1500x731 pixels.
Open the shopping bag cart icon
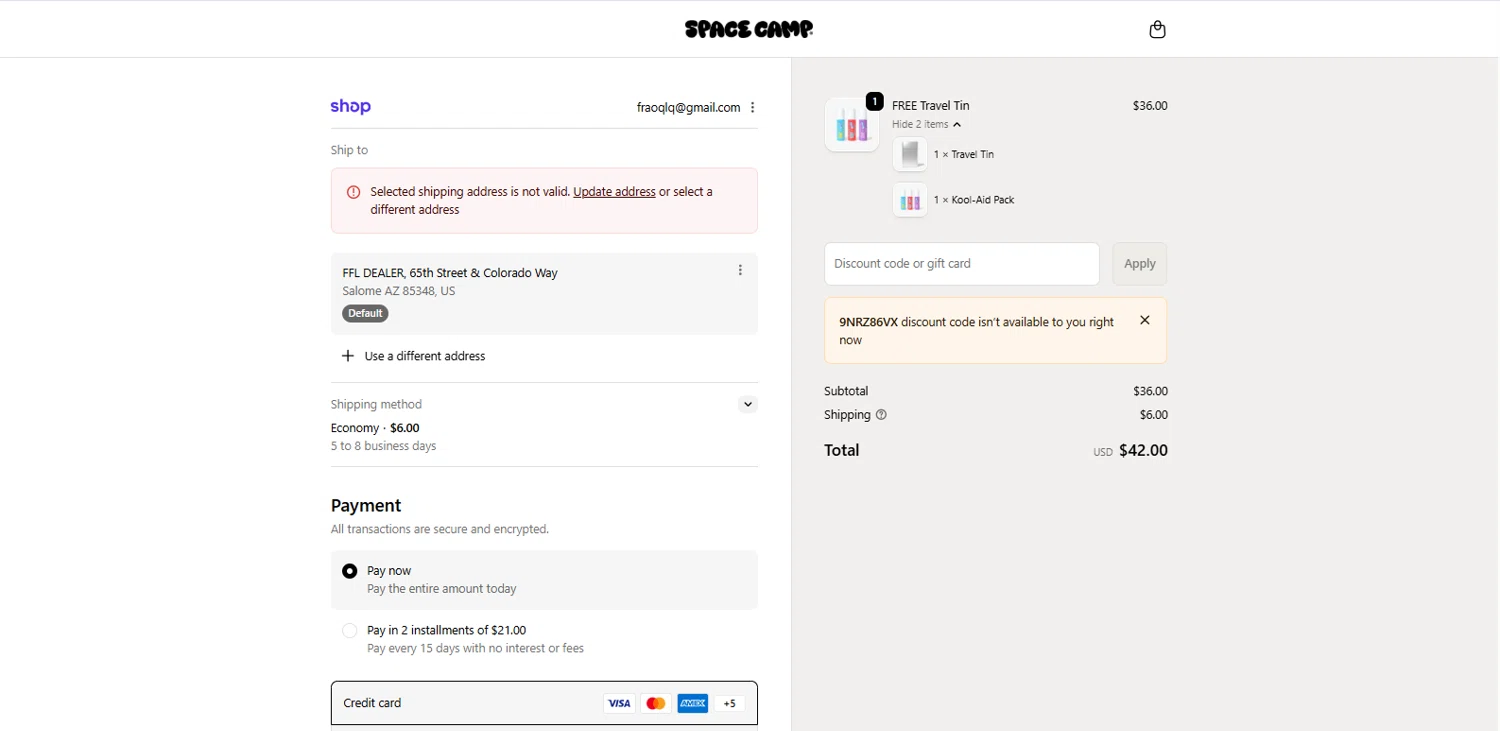pos(1157,30)
